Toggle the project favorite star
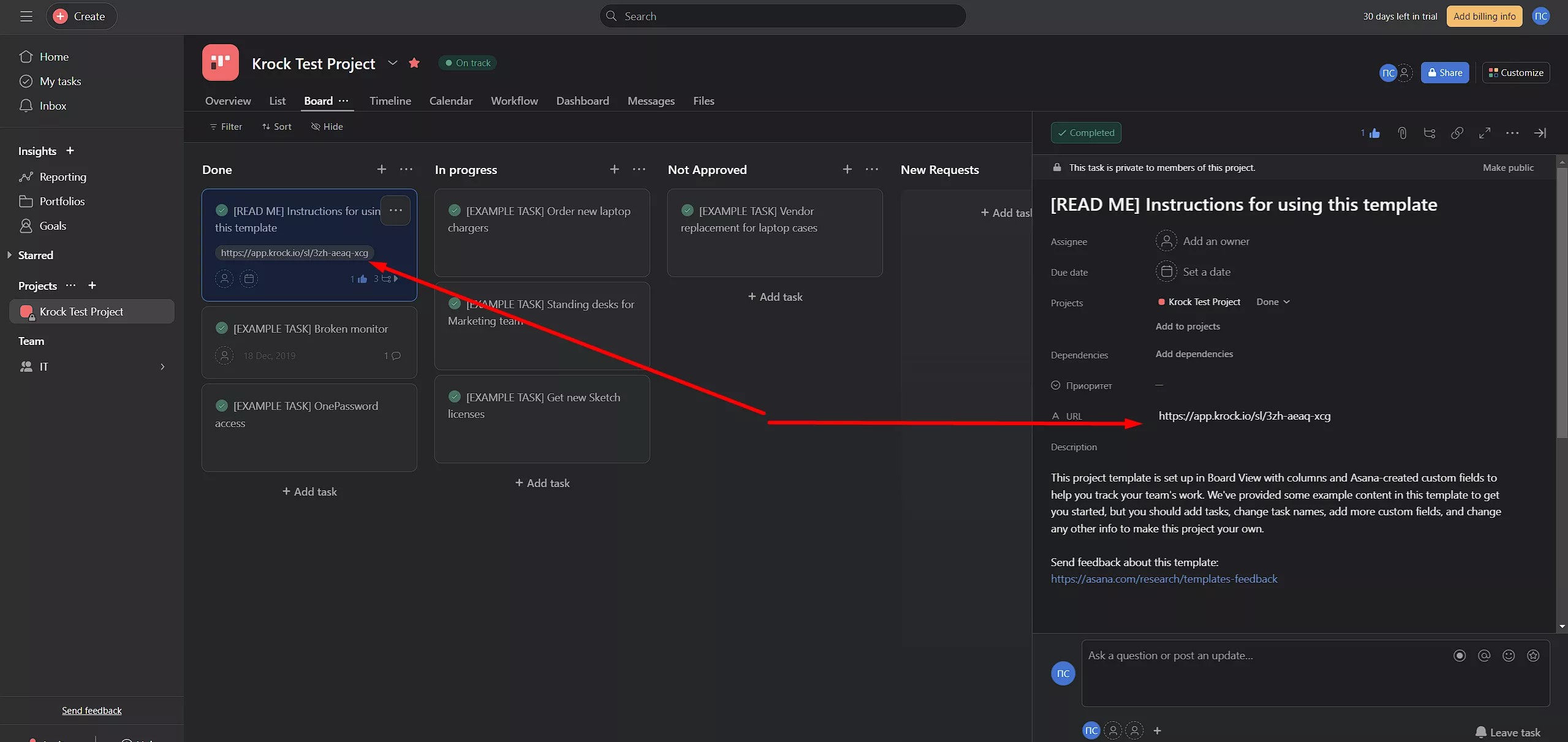The image size is (1568, 742). (414, 63)
